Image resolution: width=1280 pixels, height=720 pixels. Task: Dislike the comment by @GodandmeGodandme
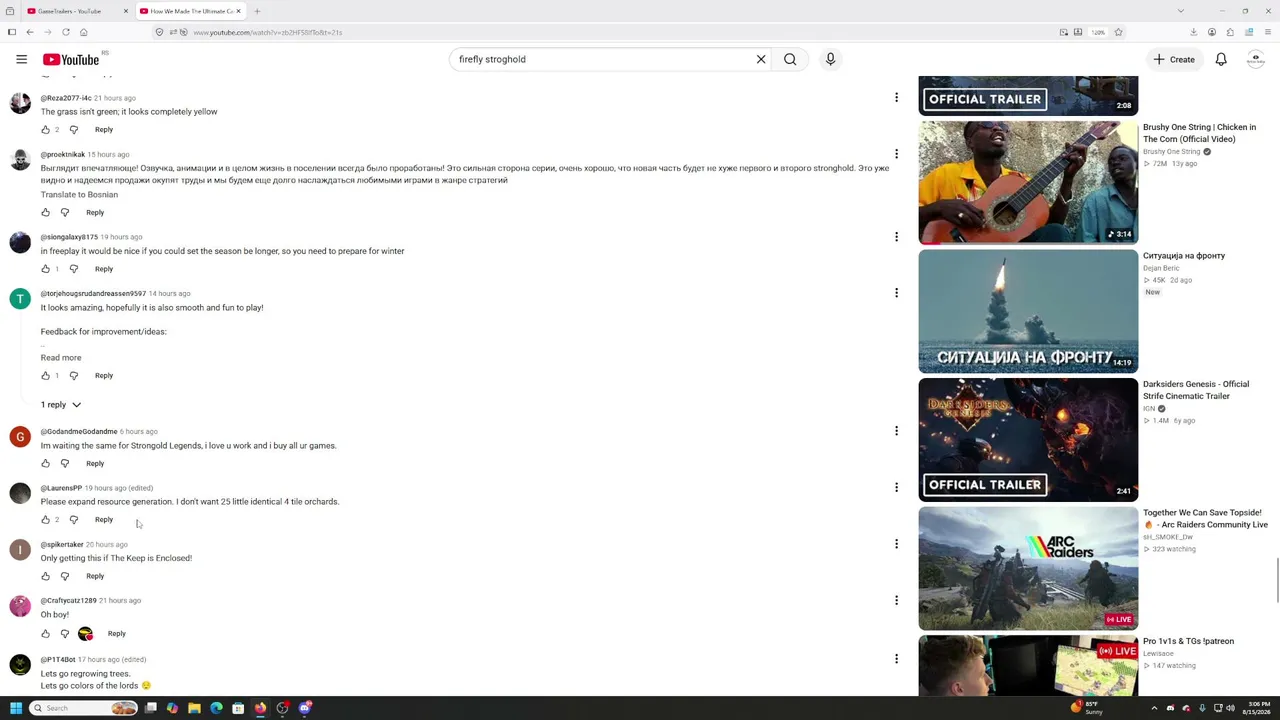pyautogui.click(x=65, y=464)
